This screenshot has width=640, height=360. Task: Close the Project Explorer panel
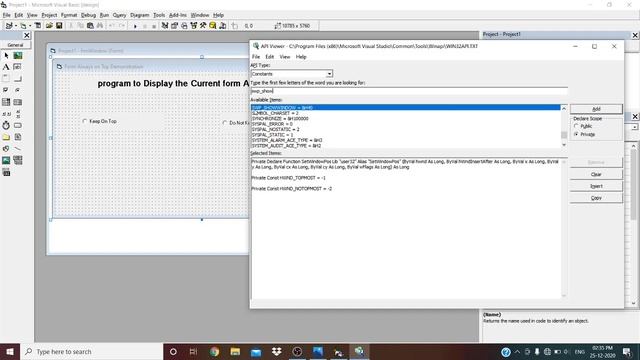[635, 35]
